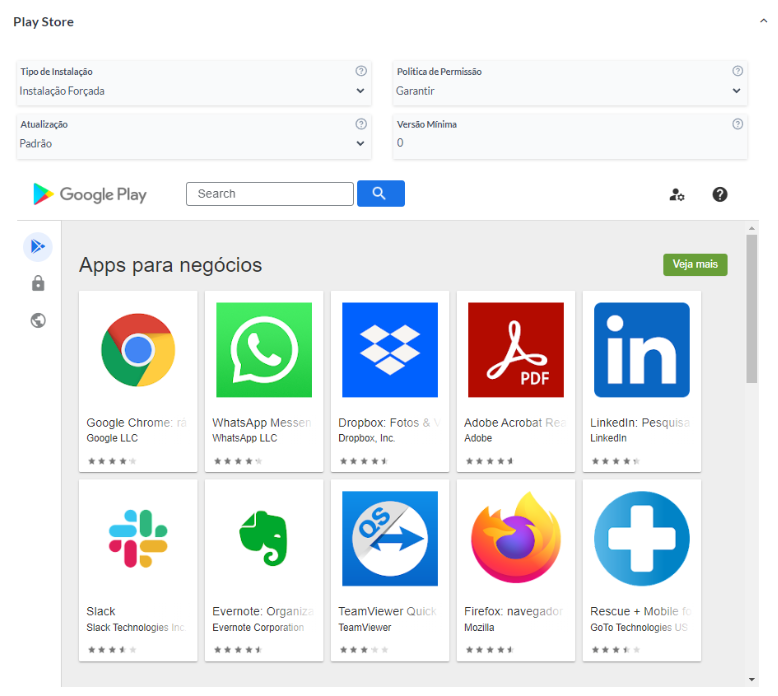
Task: Click the Evernote Corporation developer name
Action: pos(258,628)
